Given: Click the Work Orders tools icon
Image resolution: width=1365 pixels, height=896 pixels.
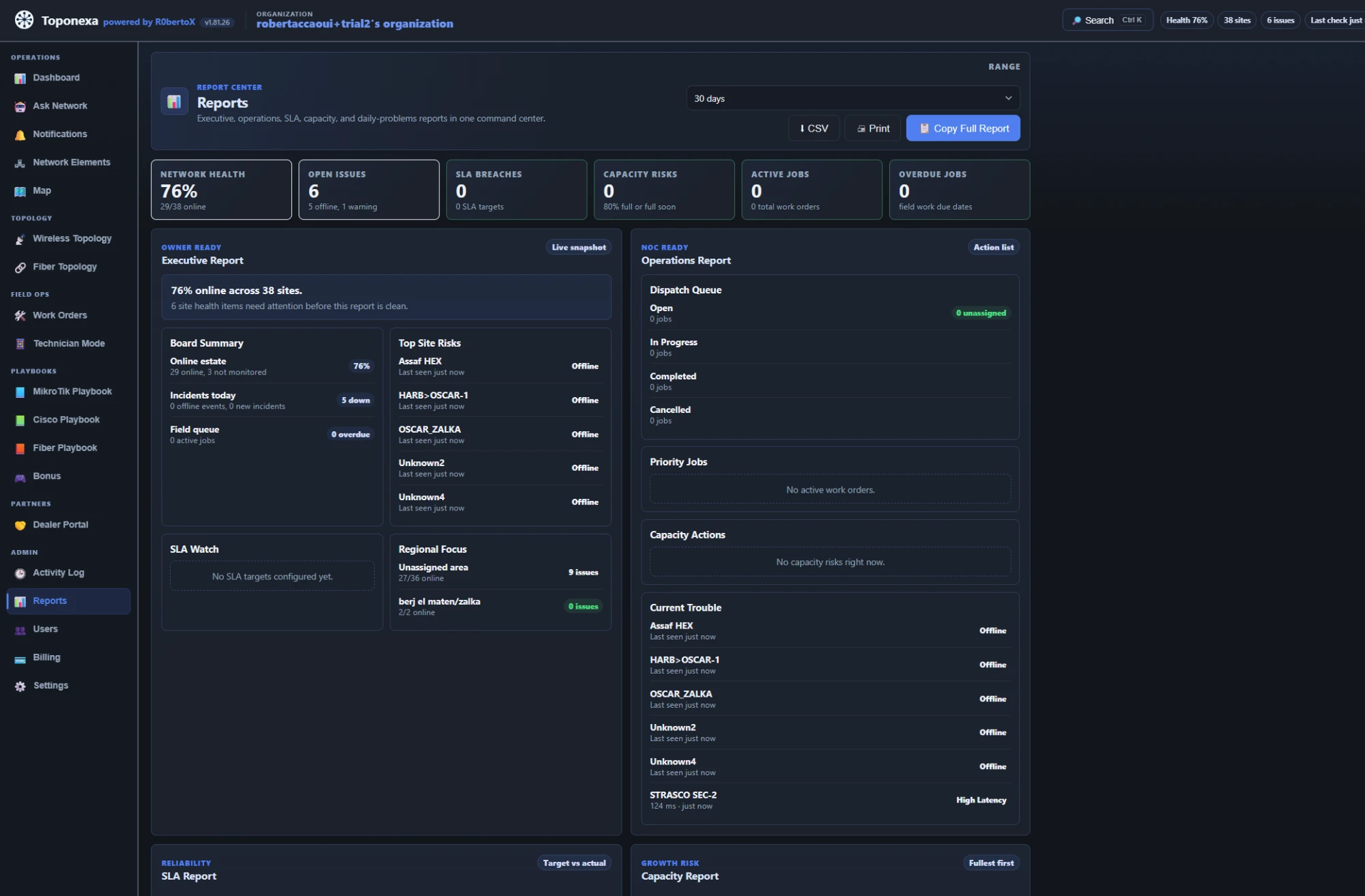Looking at the screenshot, I should pos(20,316).
